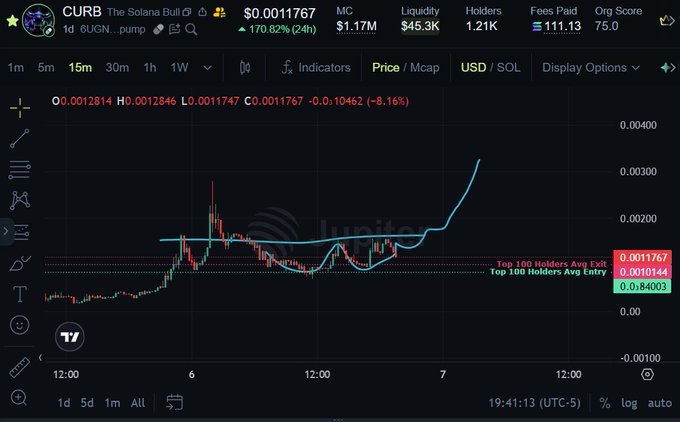Select the brush drawing tool
The height and width of the screenshot is (422, 680).
20,263
